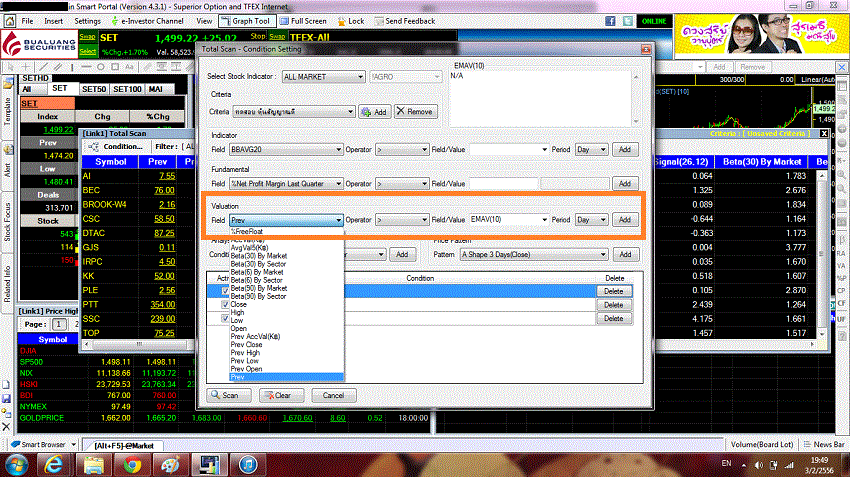Screen dimensions: 850x477
Task: Open the Valuation Period Day dropdown
Action: [591, 220]
